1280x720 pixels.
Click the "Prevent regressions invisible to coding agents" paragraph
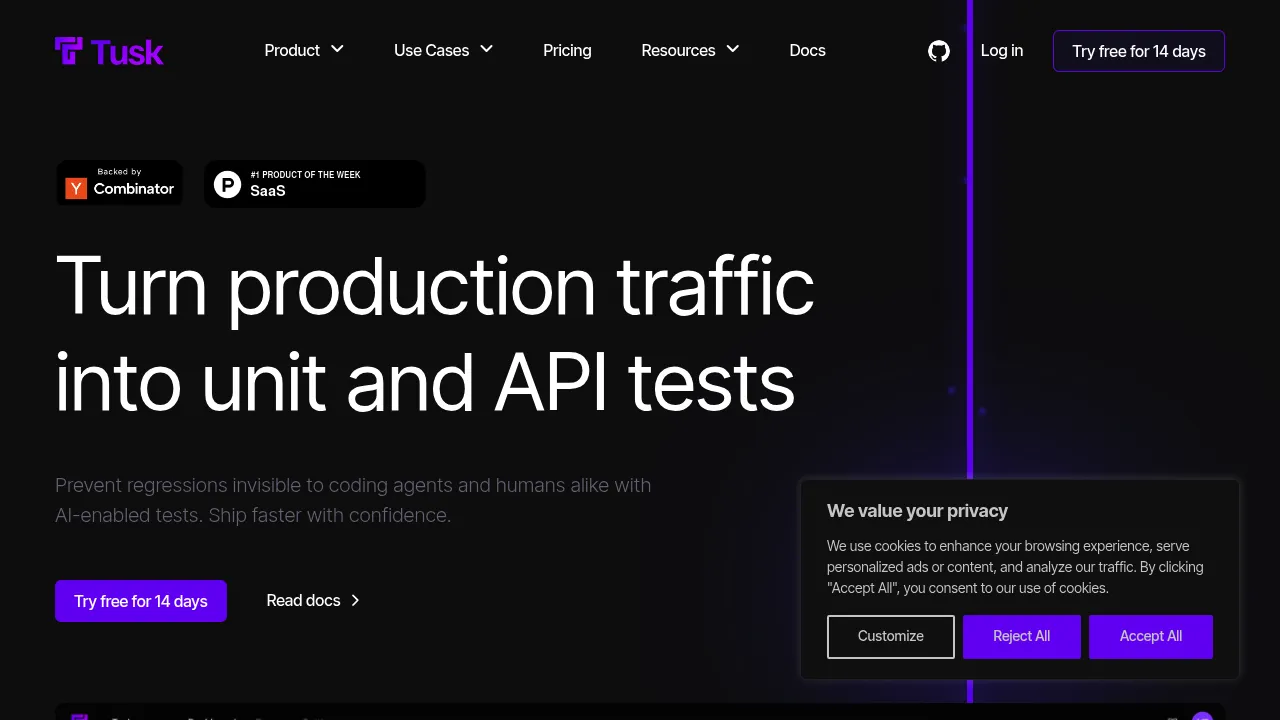(x=353, y=500)
